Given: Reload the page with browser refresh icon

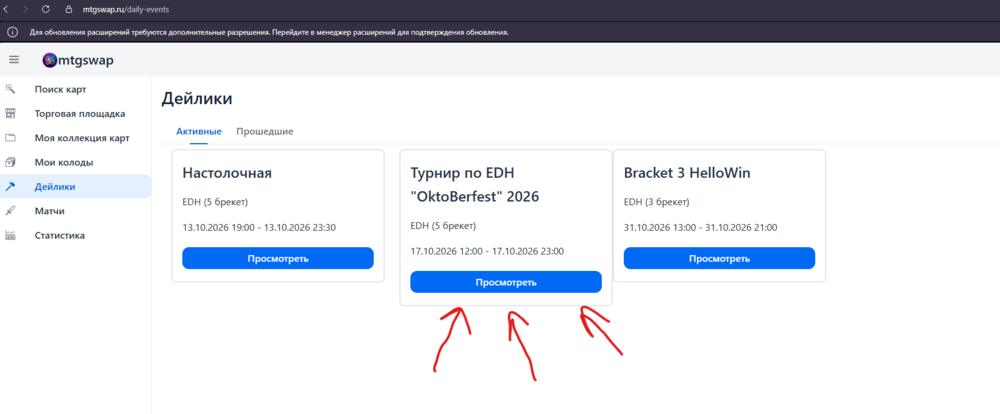Looking at the screenshot, I should click(46, 10).
